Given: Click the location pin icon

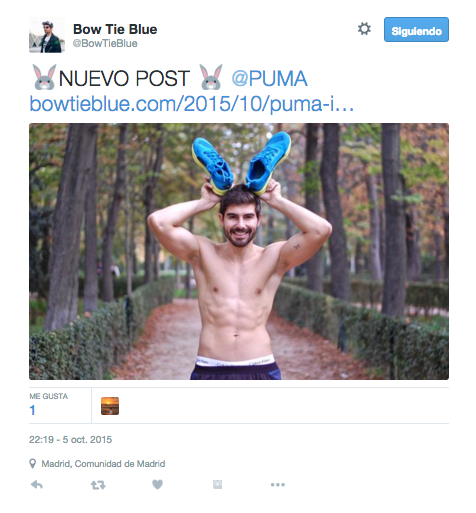Looking at the screenshot, I should (x=33, y=464).
